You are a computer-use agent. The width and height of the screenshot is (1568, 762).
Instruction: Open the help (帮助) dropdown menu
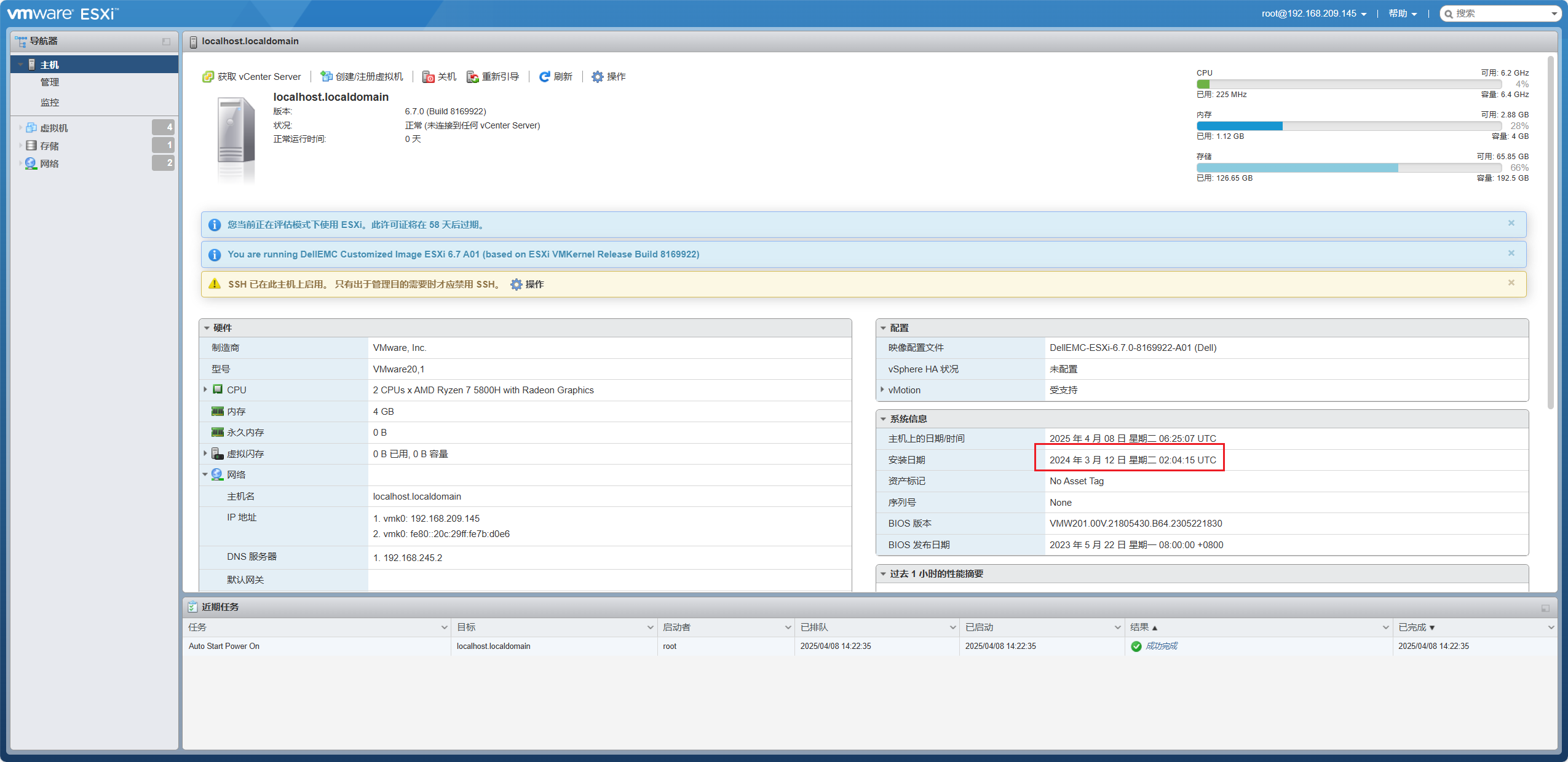(x=1403, y=14)
